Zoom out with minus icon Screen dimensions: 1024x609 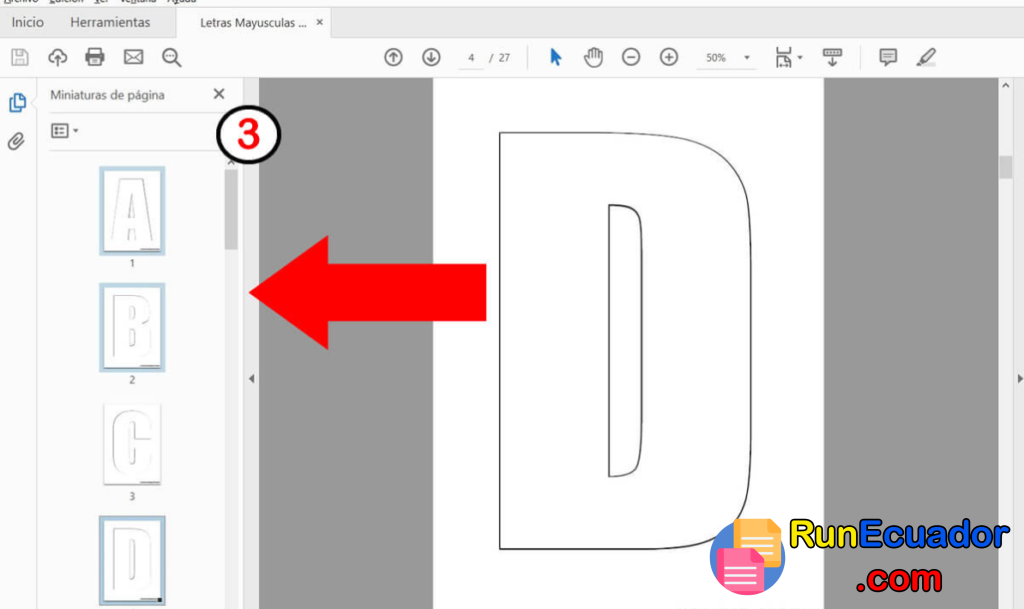(631, 57)
